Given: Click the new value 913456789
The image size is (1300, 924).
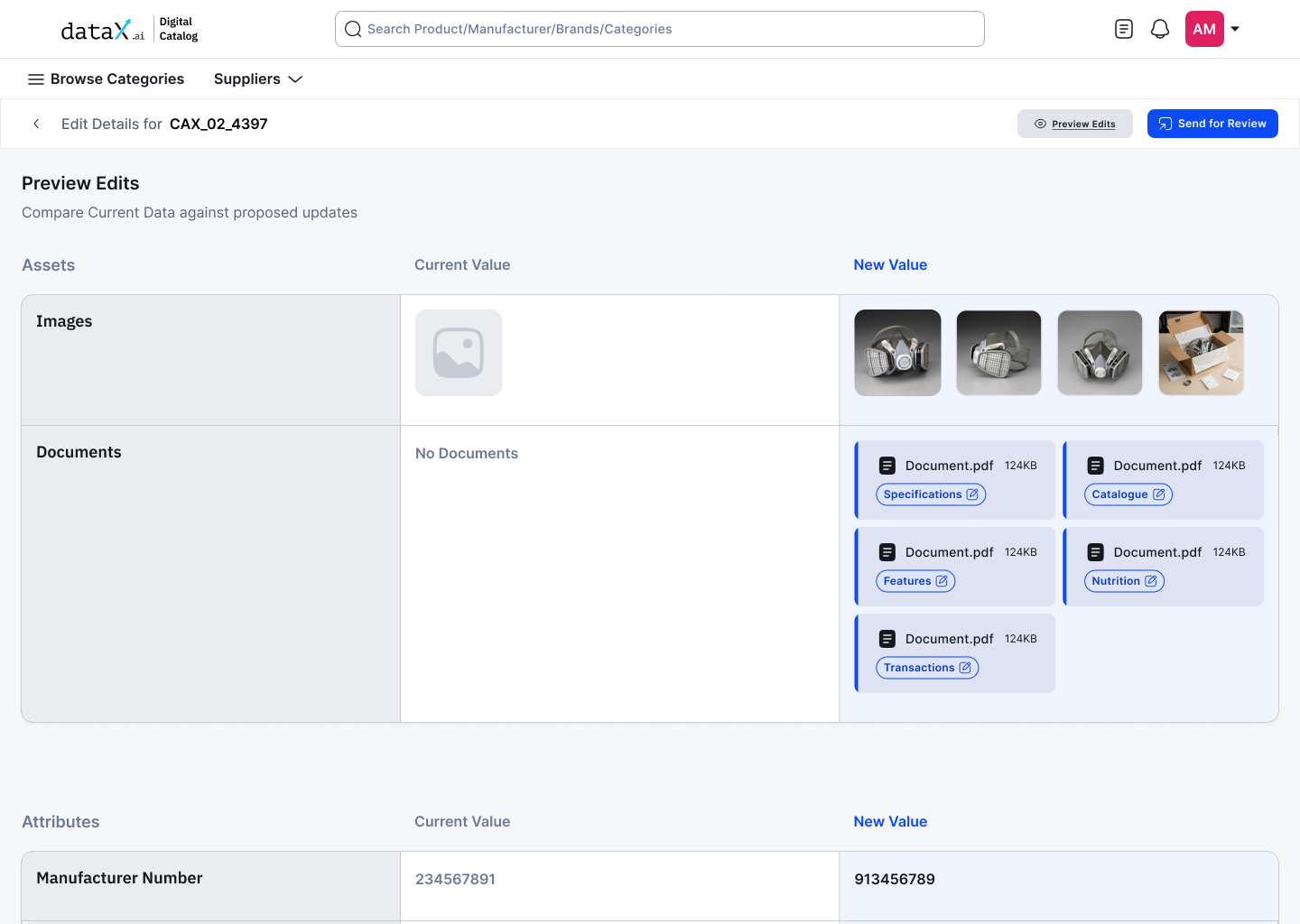Looking at the screenshot, I should [895, 879].
